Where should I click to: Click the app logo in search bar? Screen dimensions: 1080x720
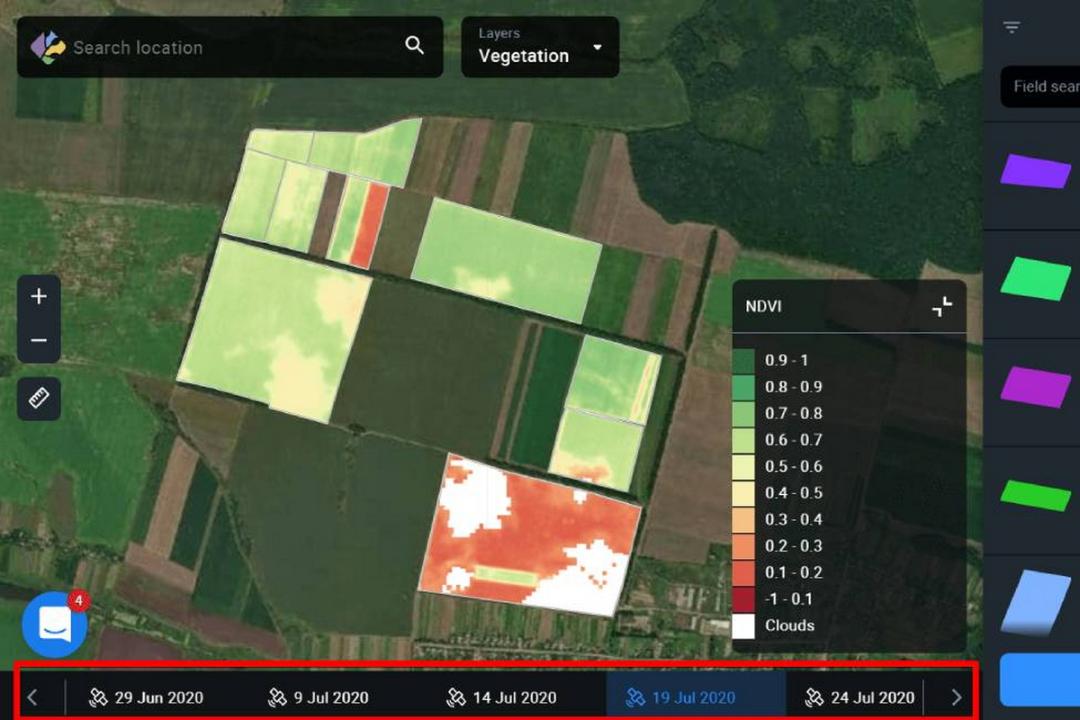(48, 48)
